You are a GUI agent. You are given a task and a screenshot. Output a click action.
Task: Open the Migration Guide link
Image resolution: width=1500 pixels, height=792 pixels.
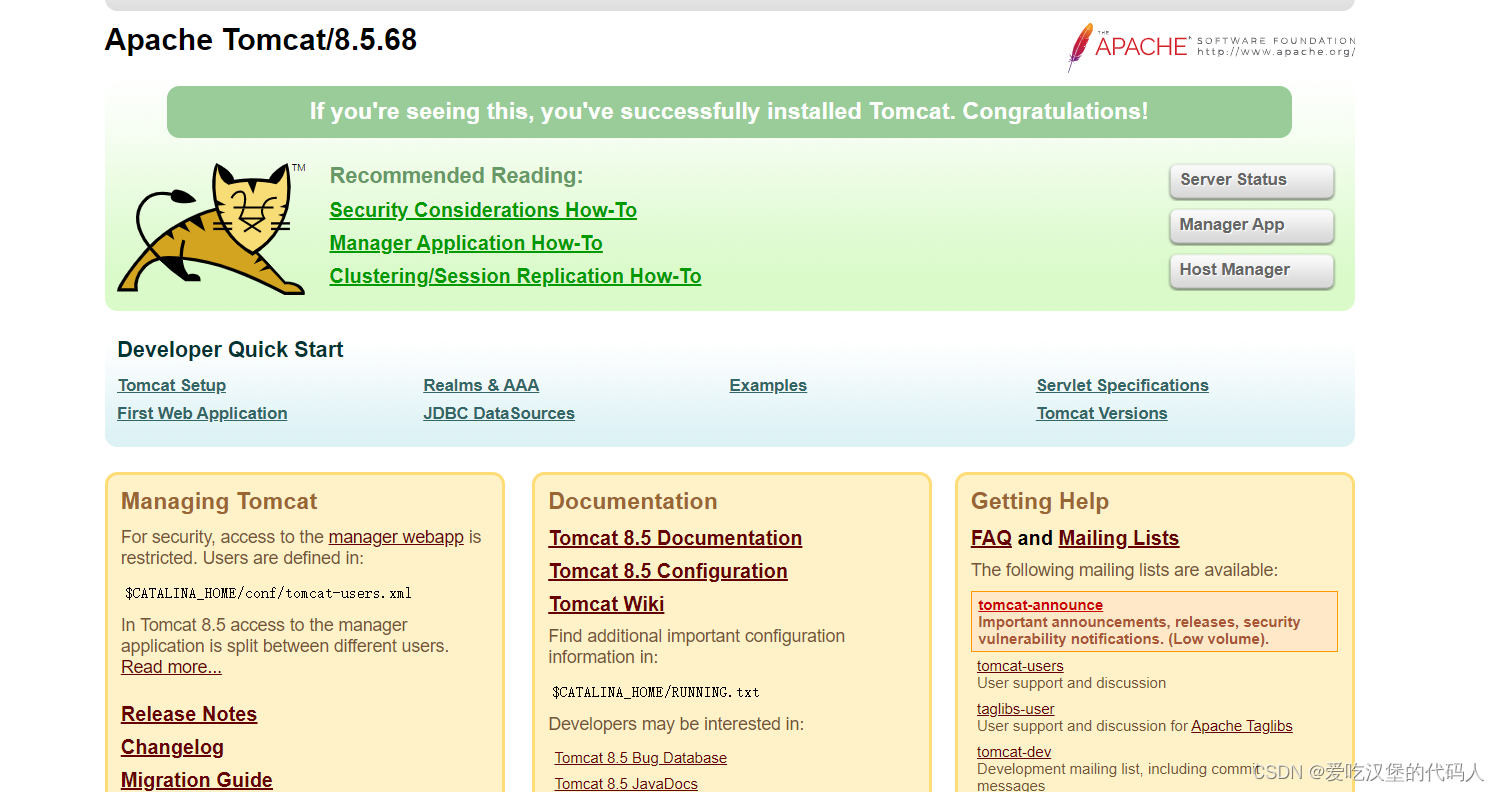[197, 780]
